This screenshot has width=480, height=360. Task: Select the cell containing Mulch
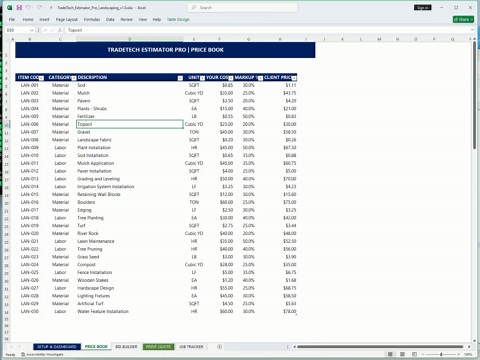(x=130, y=93)
